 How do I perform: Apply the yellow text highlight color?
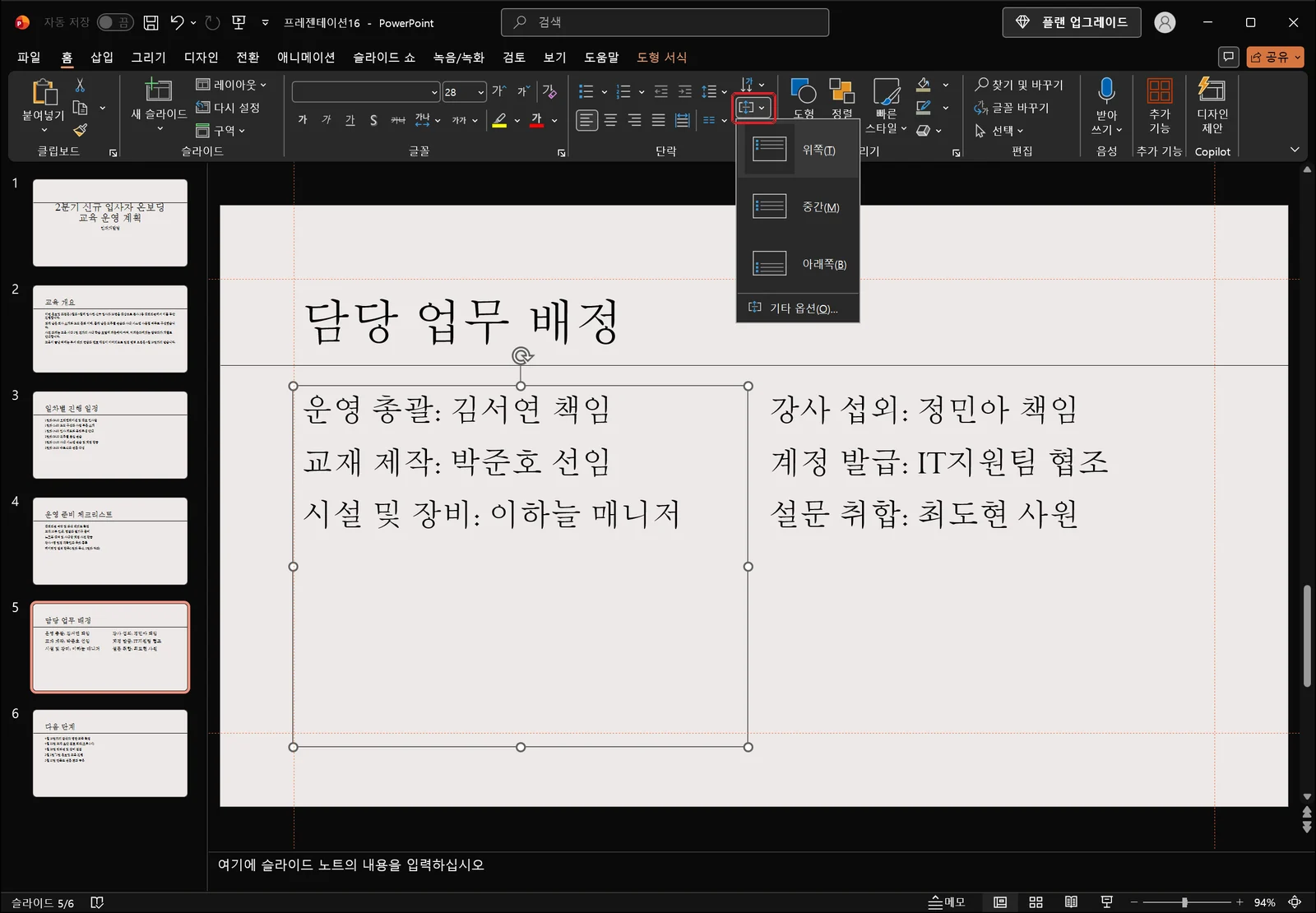tap(499, 120)
